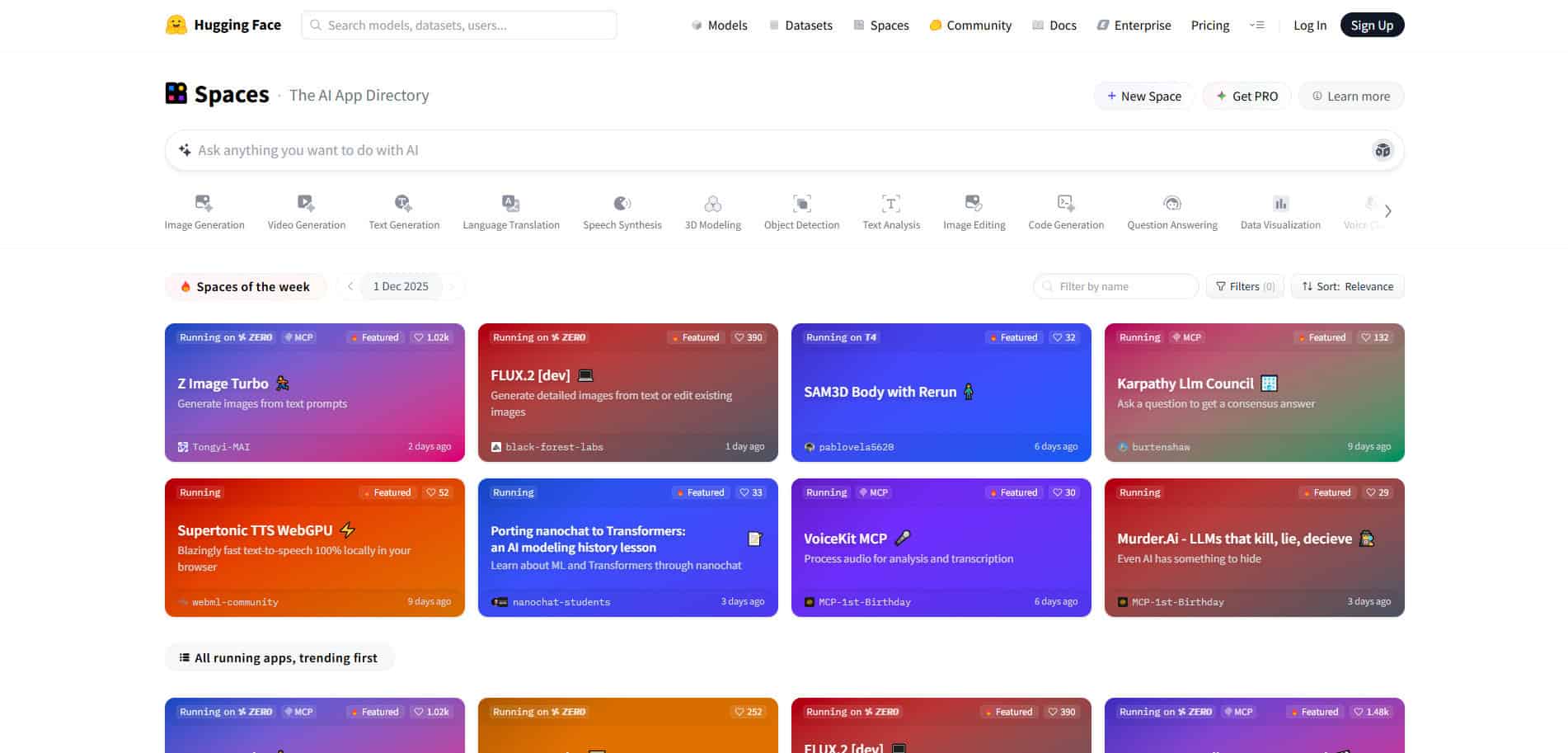Open the Karpathy Llm Council card

1254,393
